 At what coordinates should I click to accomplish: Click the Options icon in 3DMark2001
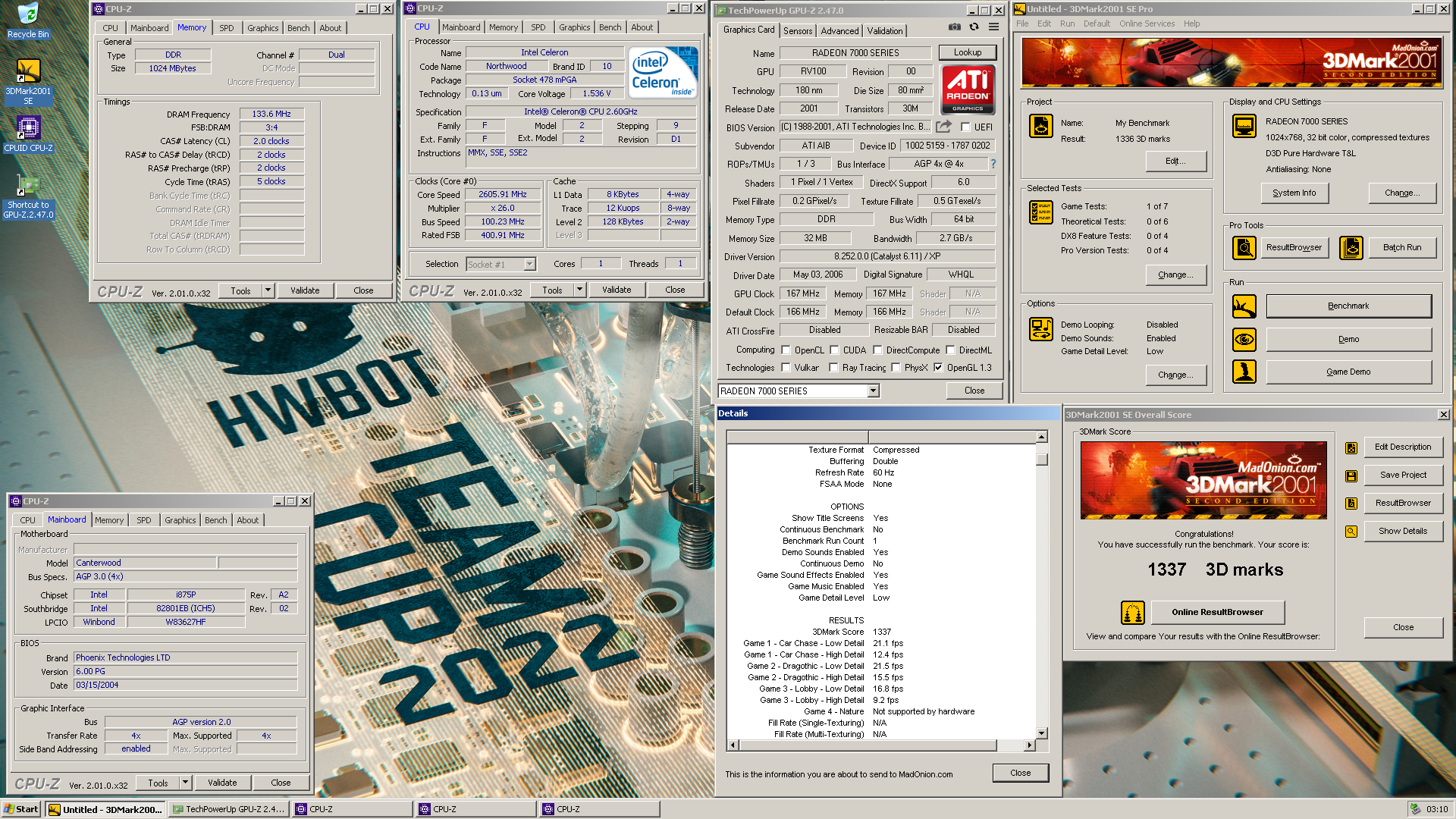point(1040,330)
